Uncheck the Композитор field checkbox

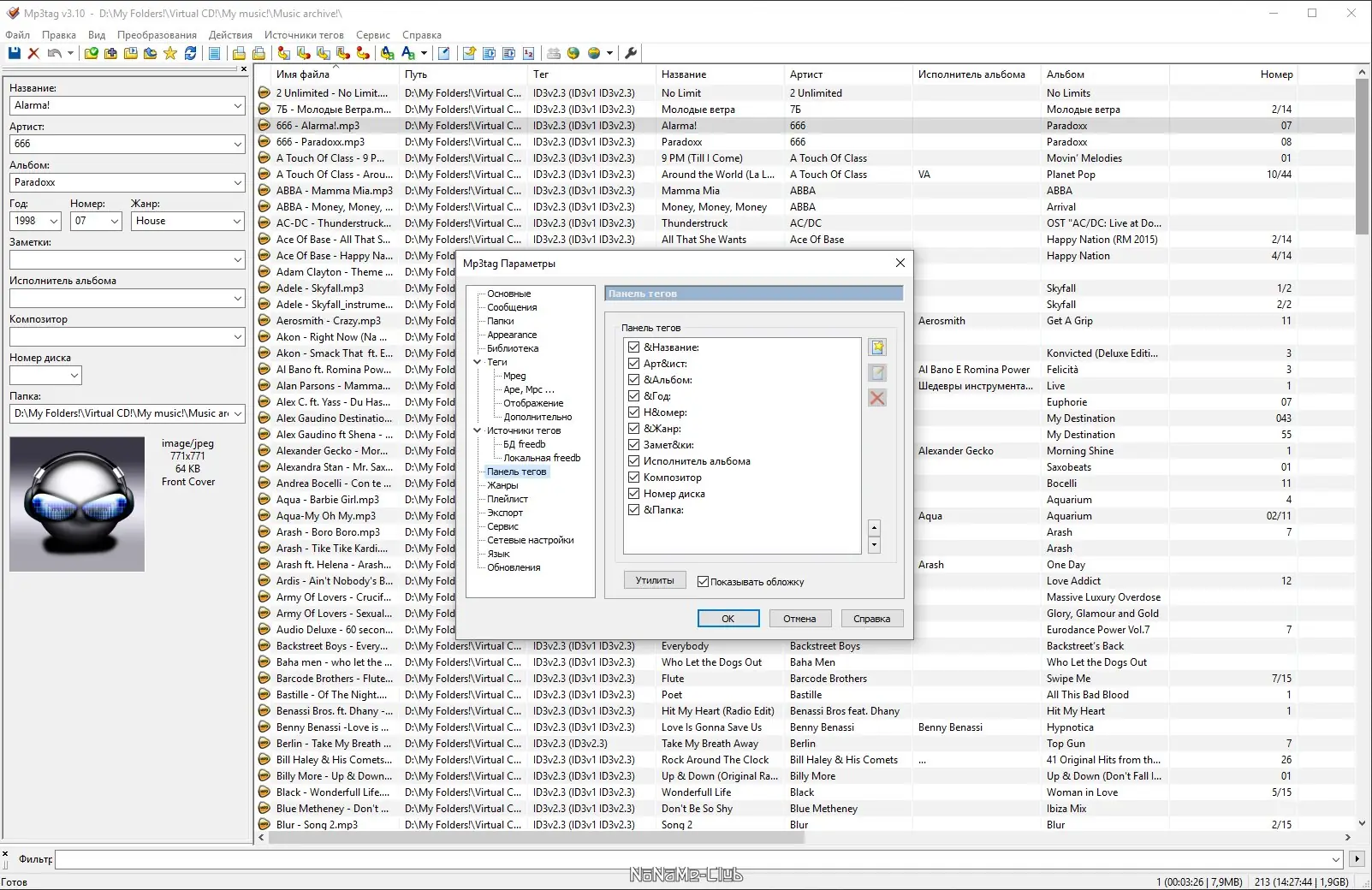point(633,478)
